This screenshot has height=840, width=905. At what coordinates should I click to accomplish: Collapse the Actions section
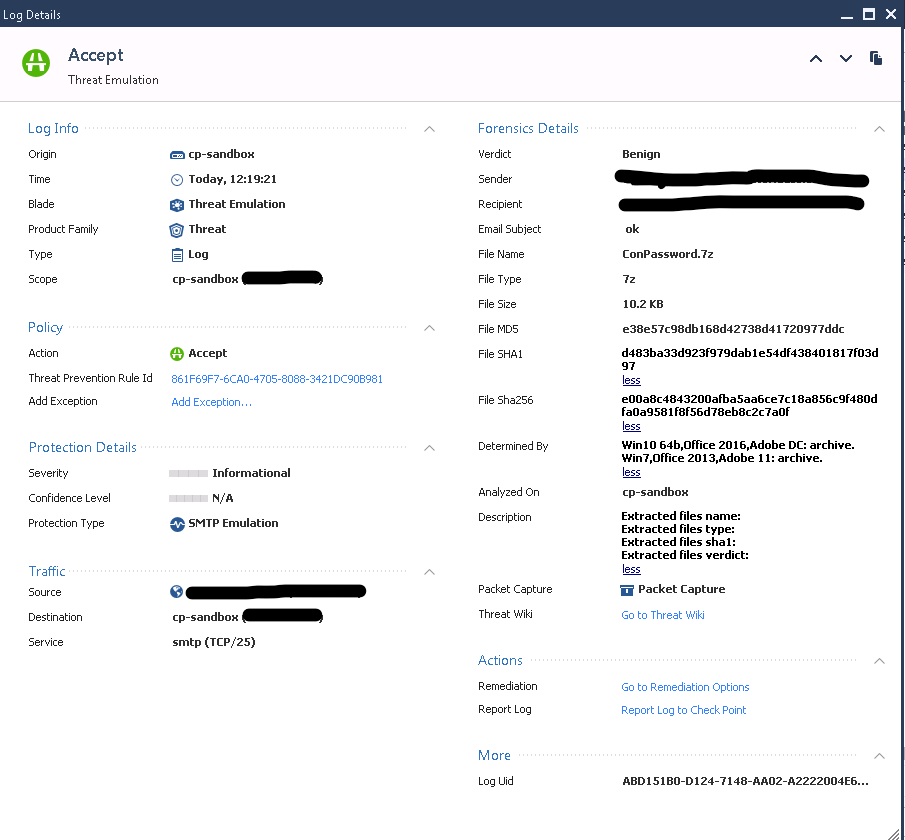(x=879, y=661)
